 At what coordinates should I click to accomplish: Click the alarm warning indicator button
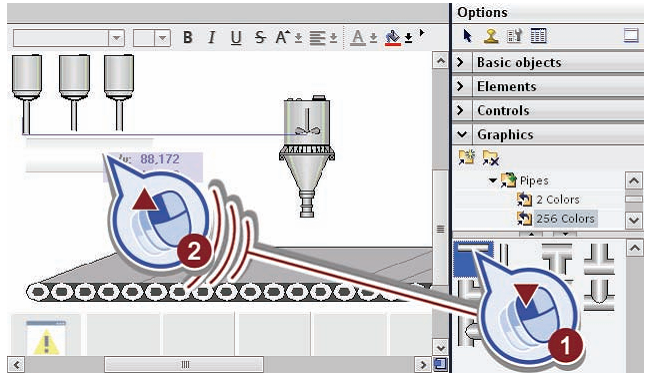click(x=46, y=336)
